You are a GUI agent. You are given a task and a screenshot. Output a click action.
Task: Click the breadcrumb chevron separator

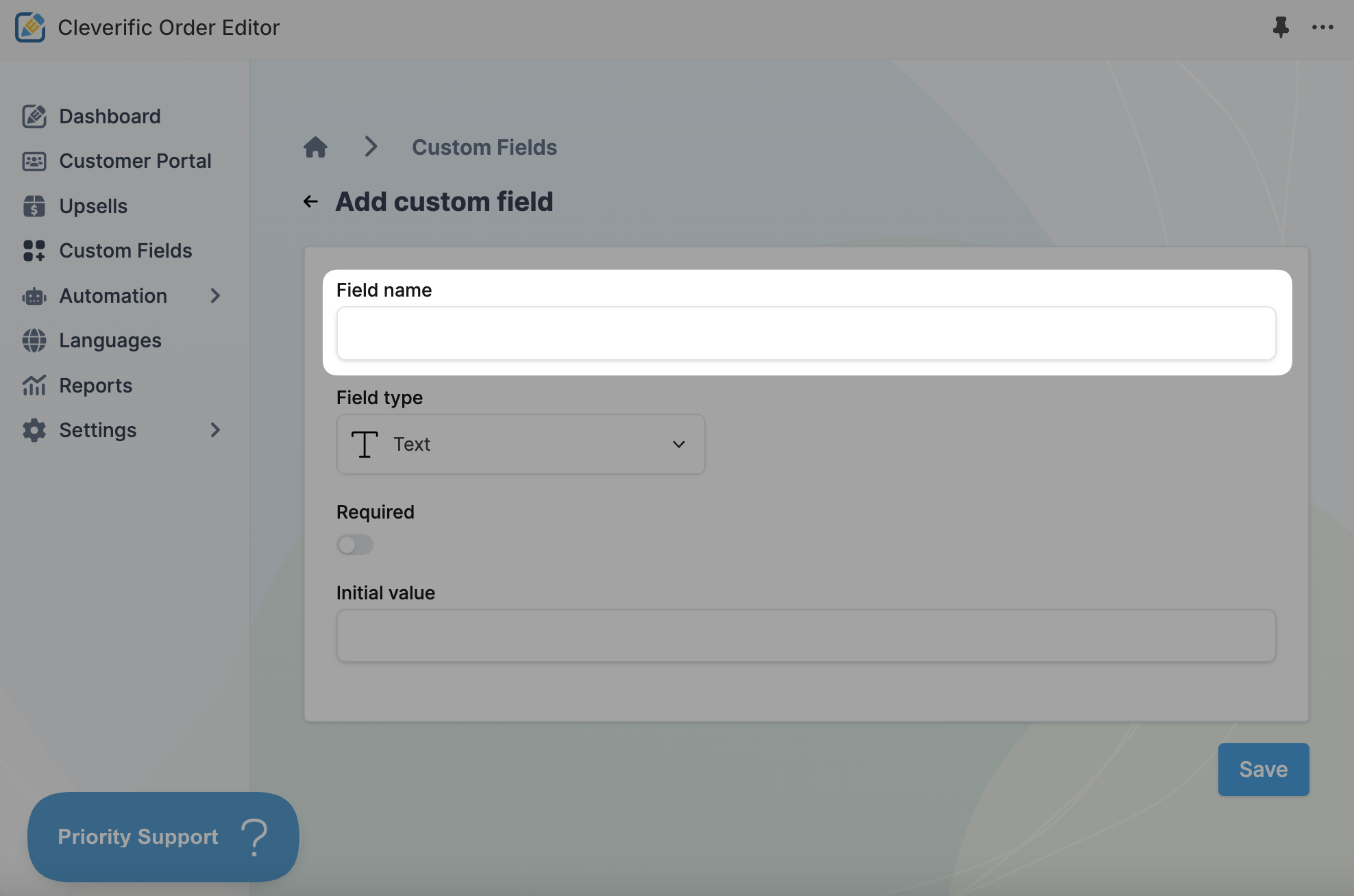click(371, 147)
